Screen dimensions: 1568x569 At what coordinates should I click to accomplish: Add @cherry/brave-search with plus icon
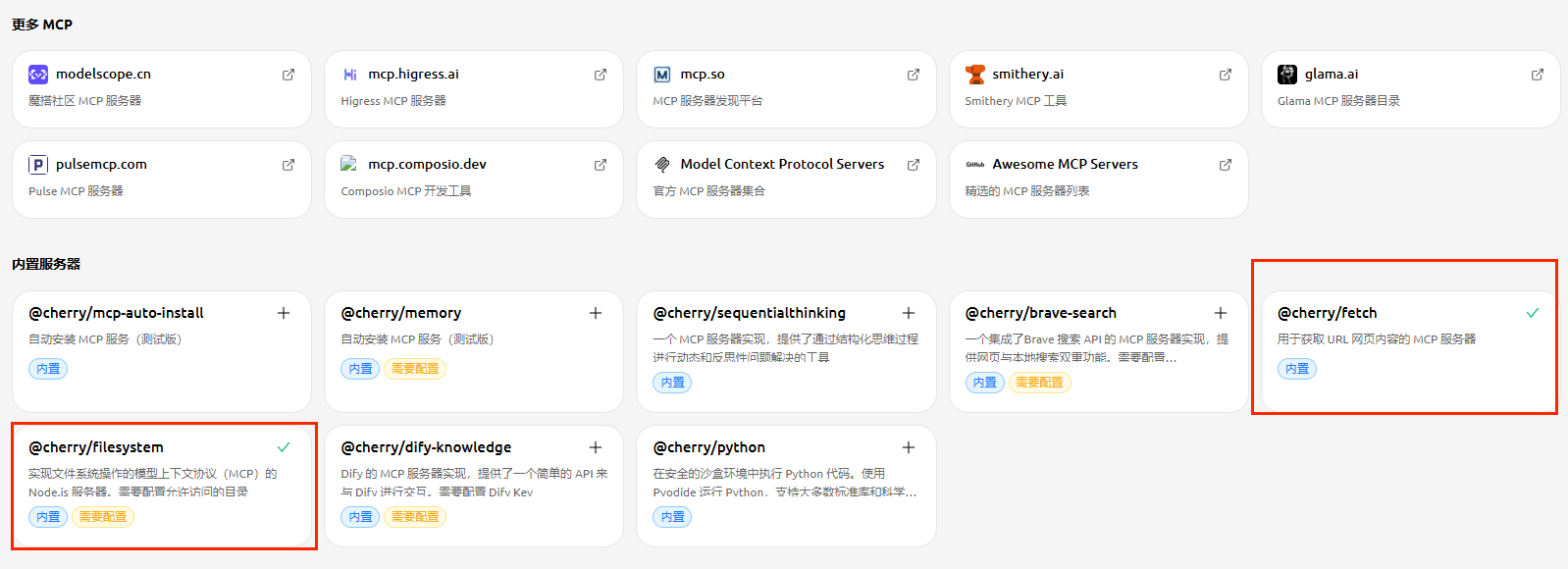(x=1221, y=313)
